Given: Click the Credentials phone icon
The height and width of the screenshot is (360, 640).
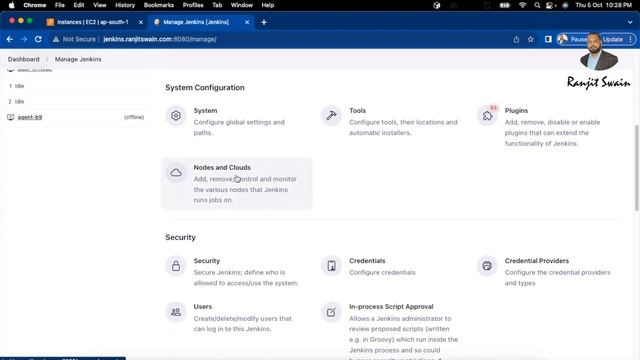Looking at the screenshot, I should [331, 266].
